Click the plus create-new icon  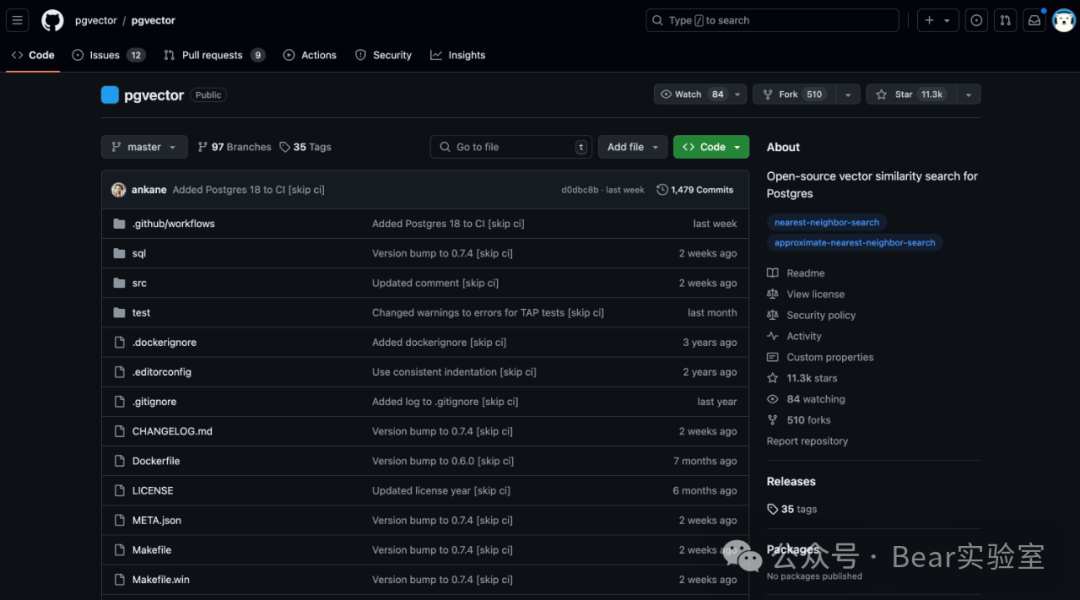[x=929, y=21]
